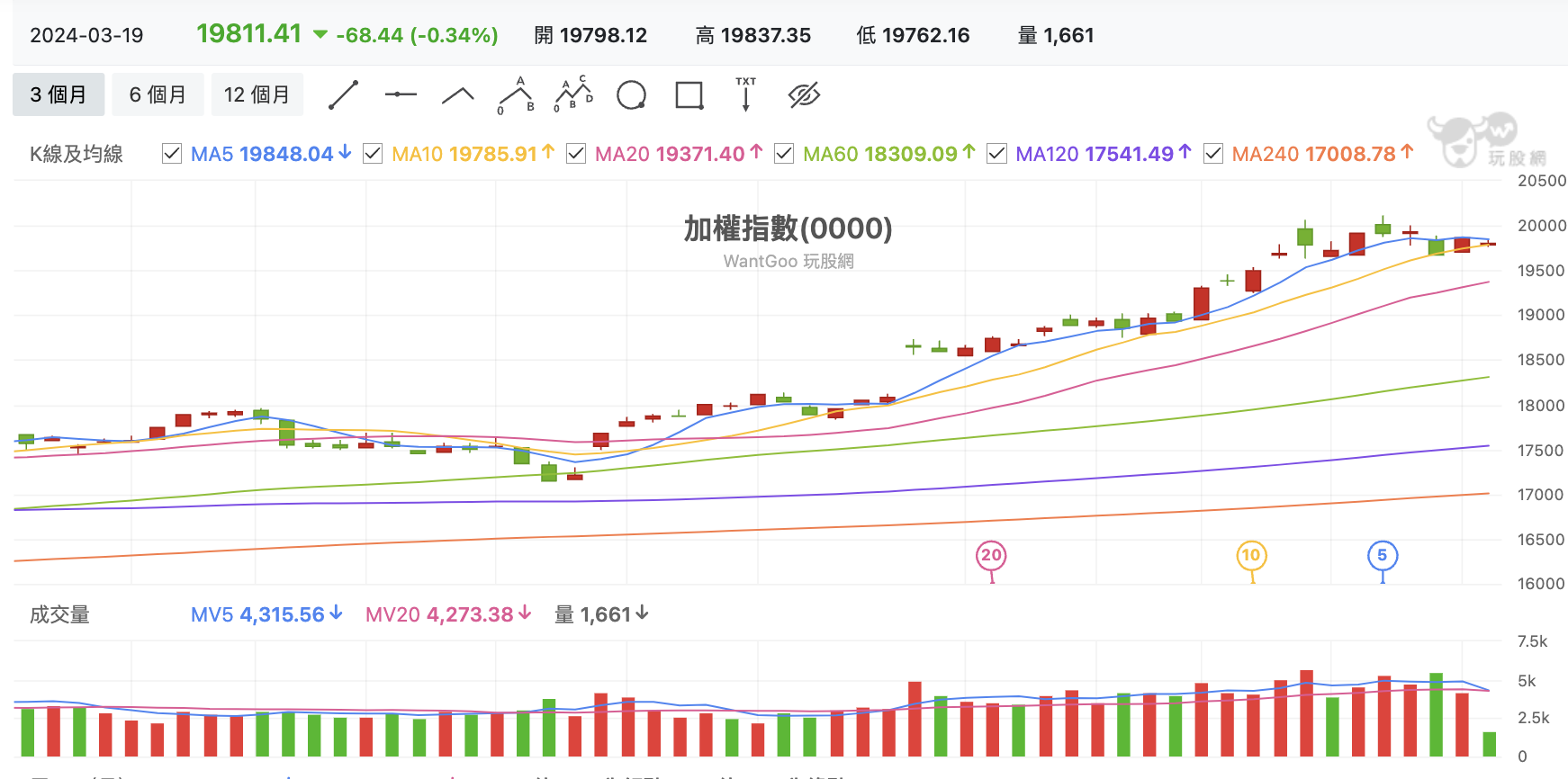Uncheck the MA20 moving average checkbox

coord(576,154)
